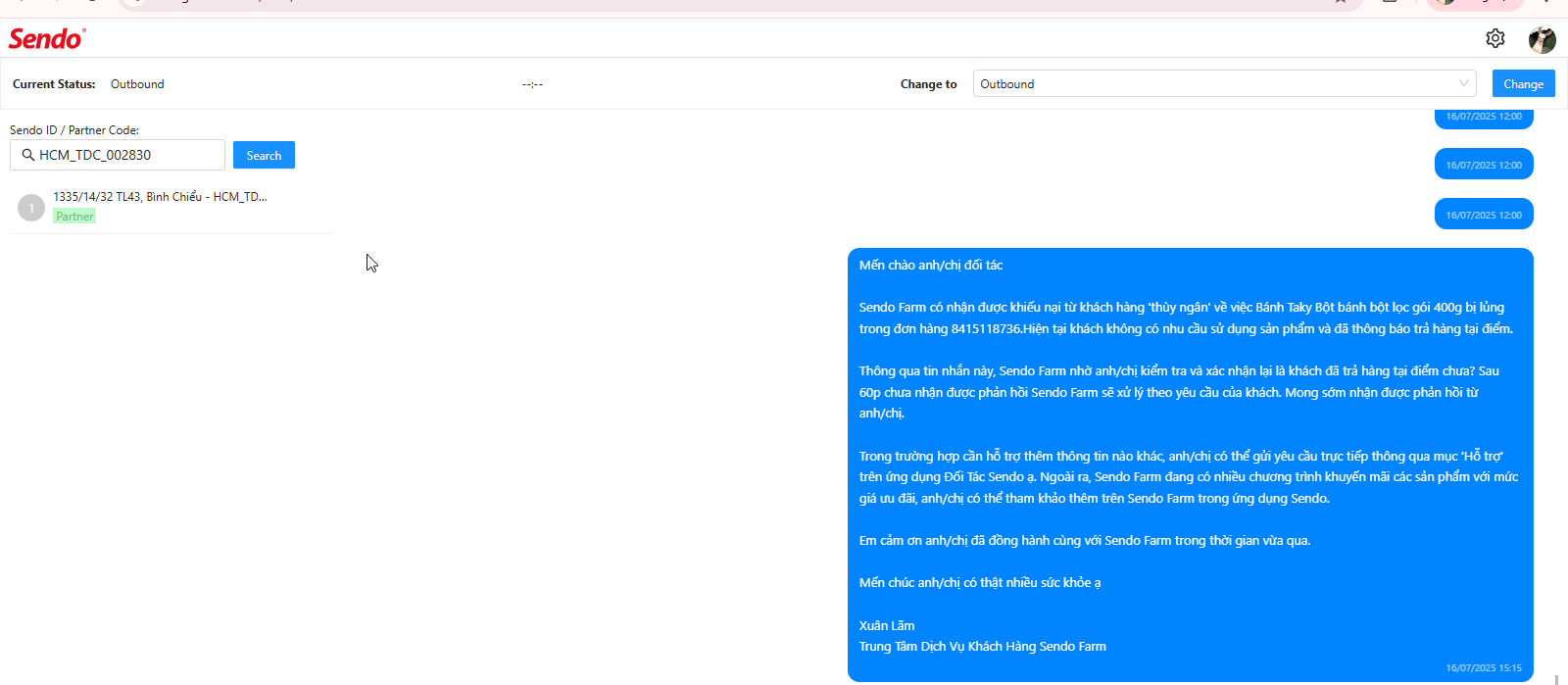Click the bottom 16/07/2025 12:00 message bubble

[x=1484, y=214]
